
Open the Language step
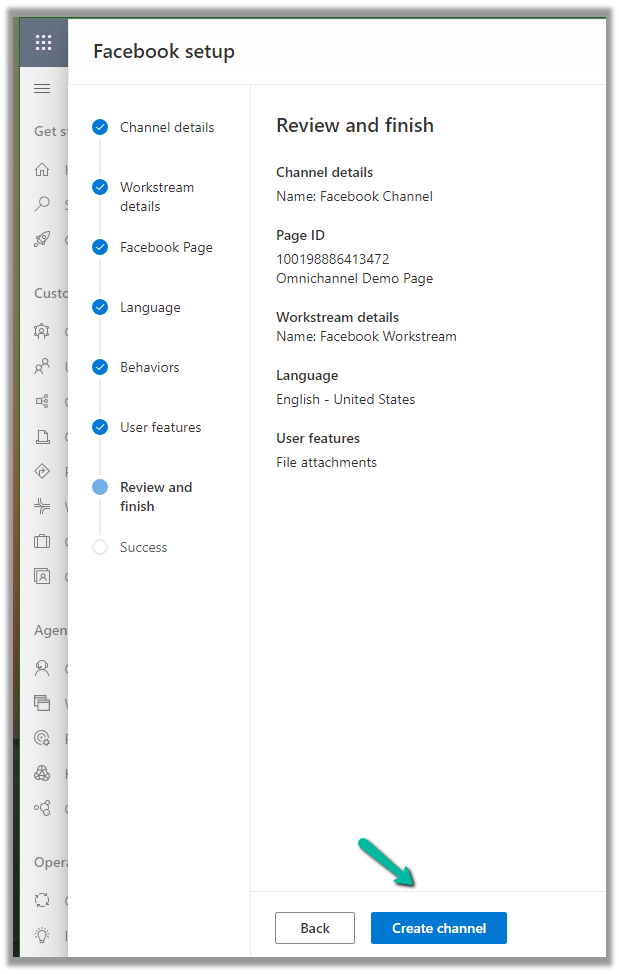point(150,307)
